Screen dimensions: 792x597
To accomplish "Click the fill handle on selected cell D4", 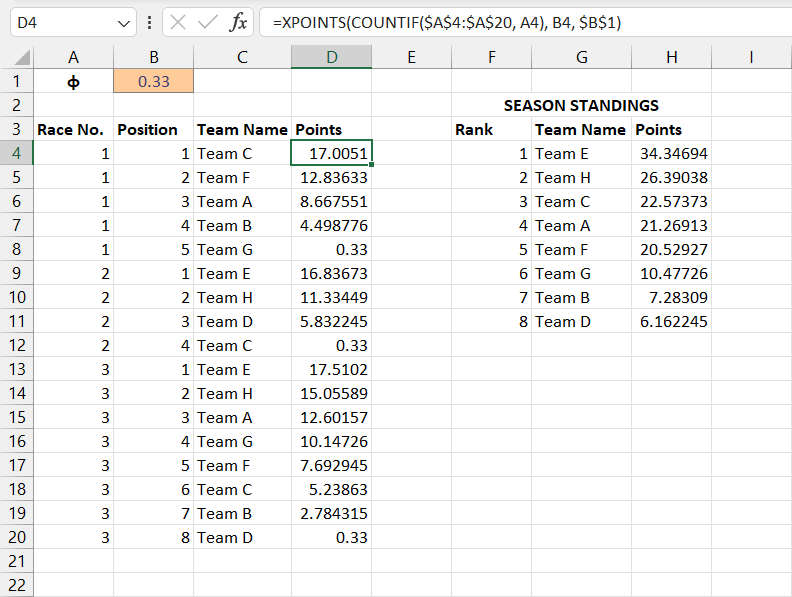I will click(371, 165).
